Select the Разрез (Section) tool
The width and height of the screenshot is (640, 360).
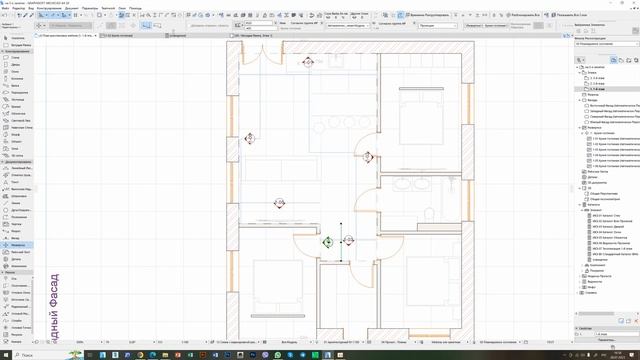16,231
